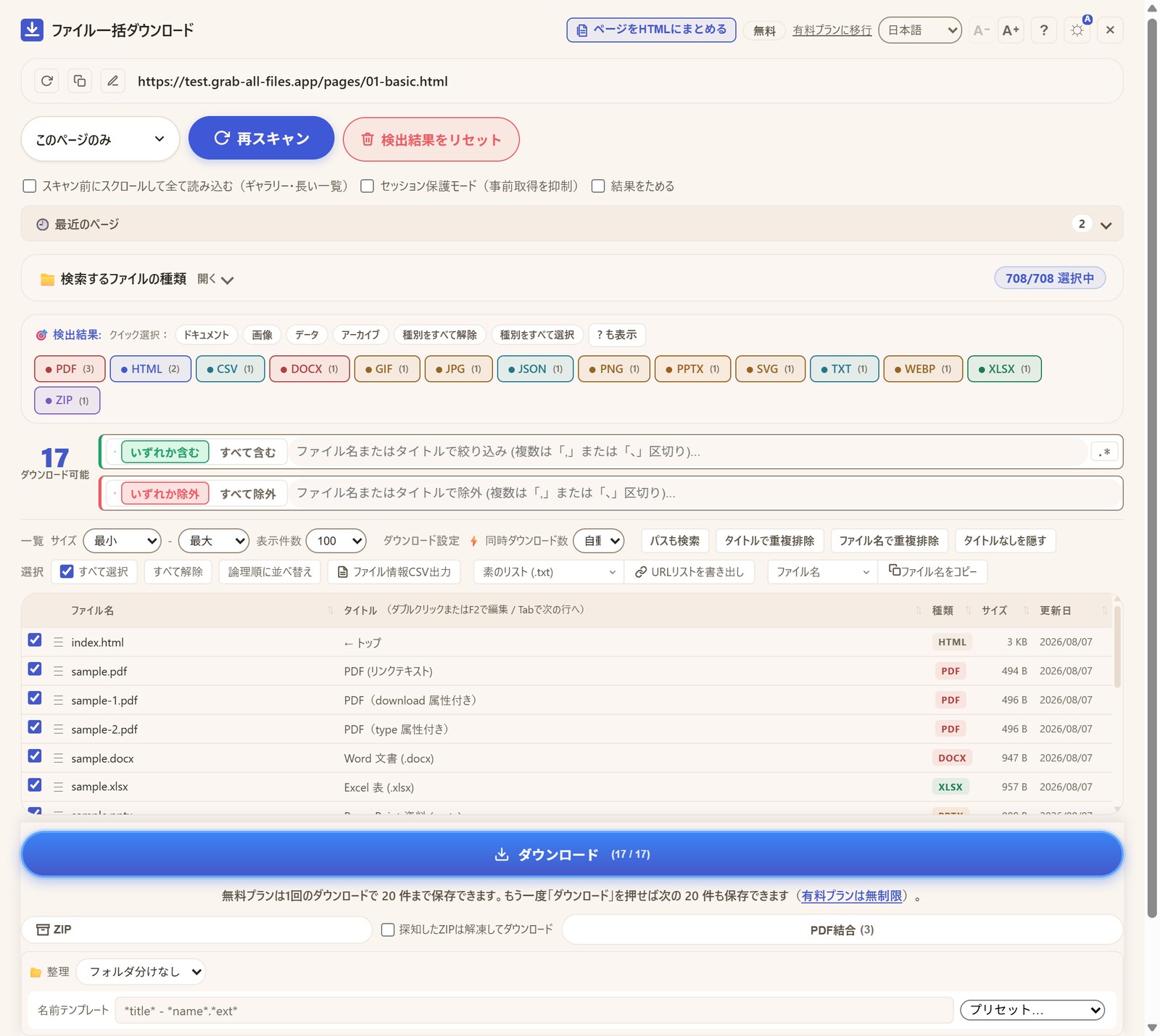Open the プリセット… dropdown
Image resolution: width=1160 pixels, height=1036 pixels.
coord(1032,1010)
